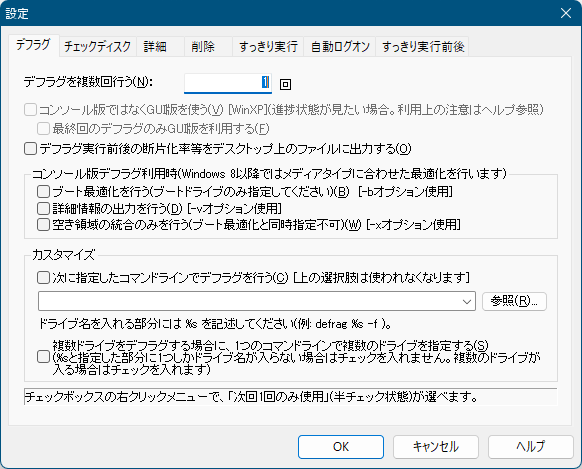Expand the command line combo box arrow
The image size is (582, 469).
[x=467, y=301]
